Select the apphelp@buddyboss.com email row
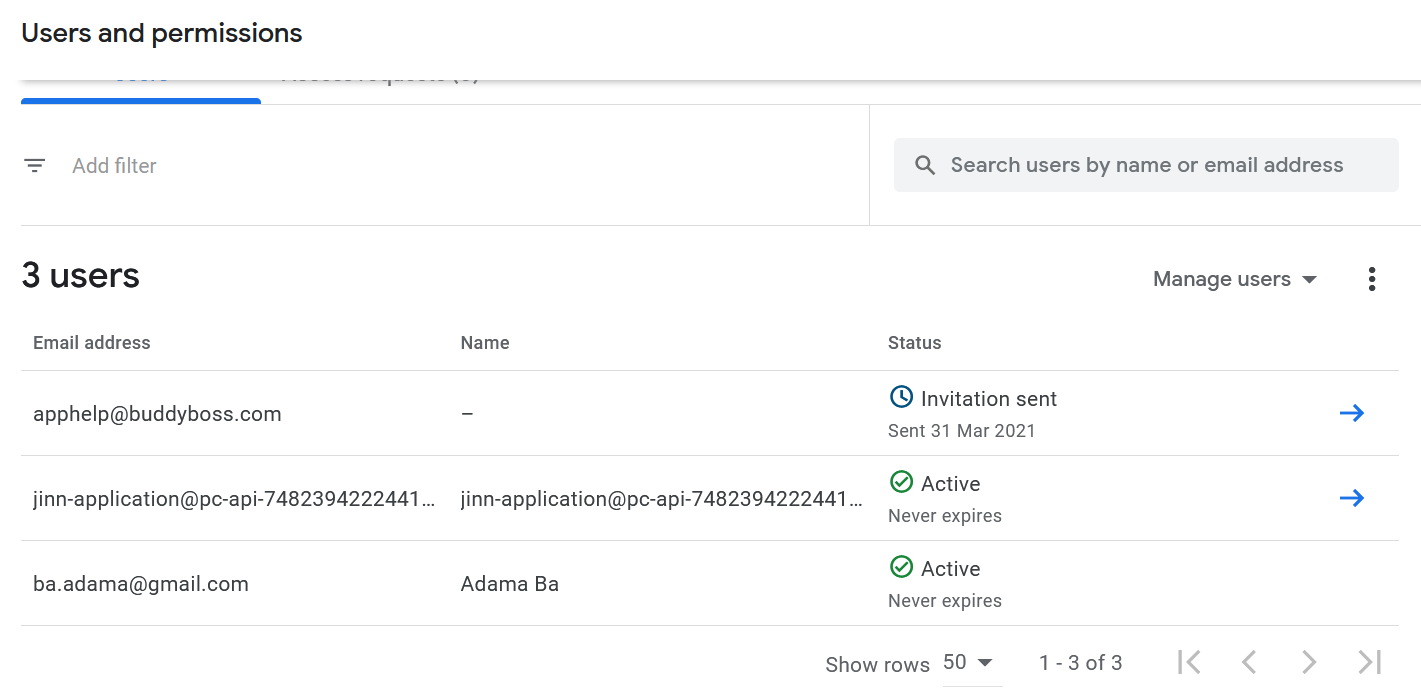Screen dimensions: 1421x696 157,414
